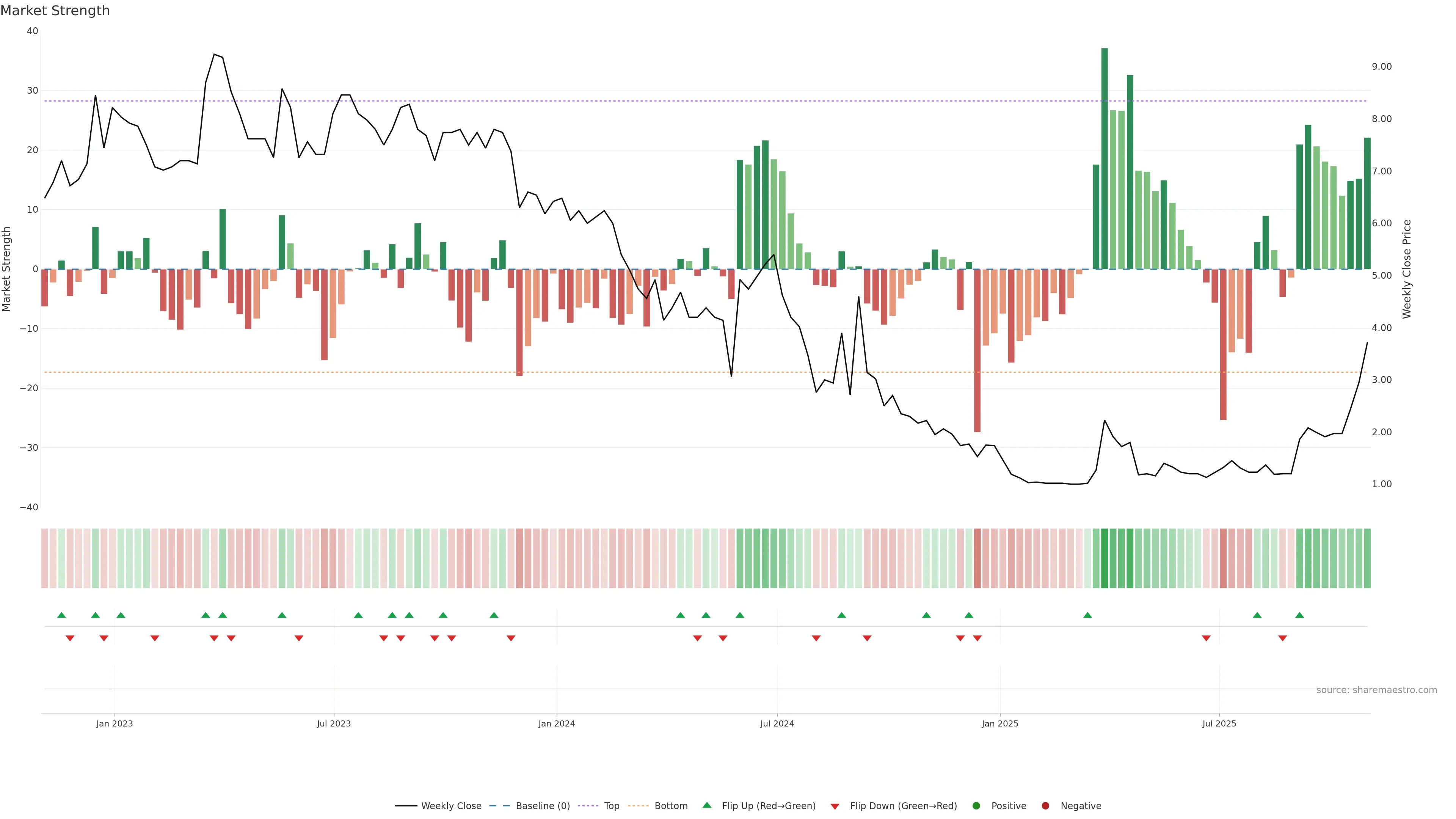
Task: Click the last green flip-up triangle marker
Action: (1299, 615)
